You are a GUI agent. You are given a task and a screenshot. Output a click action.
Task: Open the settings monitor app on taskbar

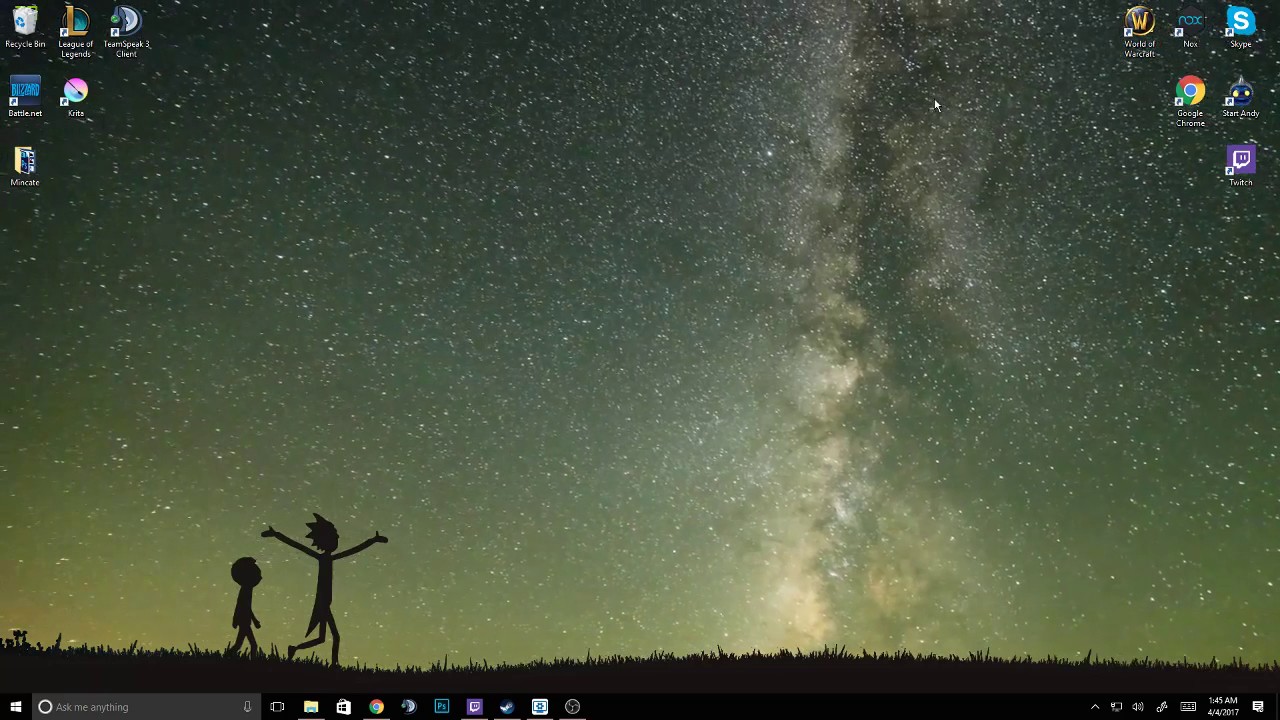point(540,707)
